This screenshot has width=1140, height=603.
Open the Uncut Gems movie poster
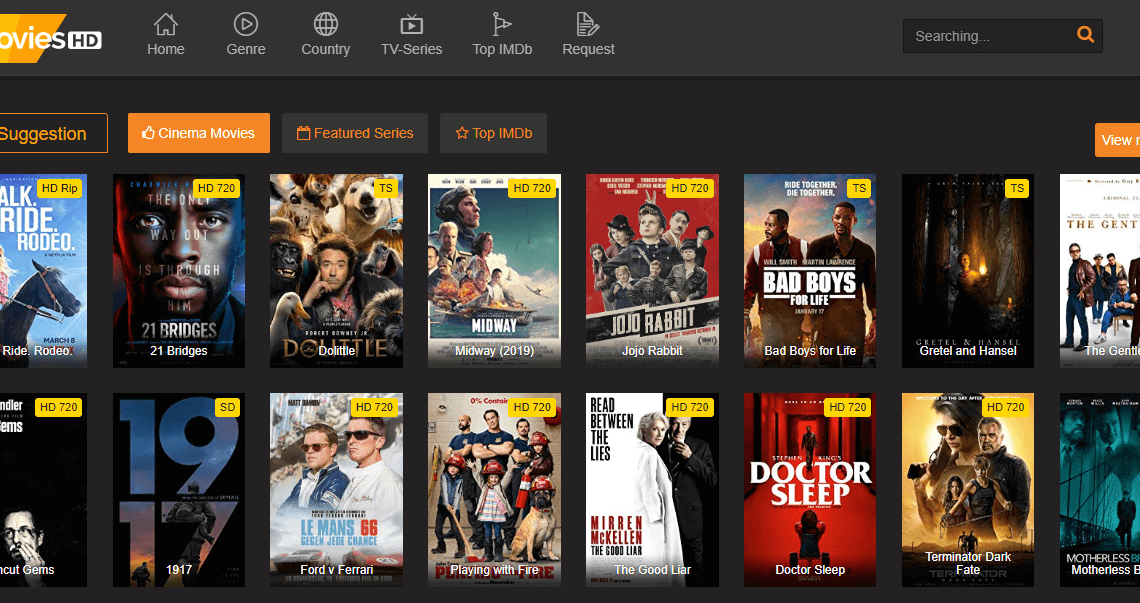click(x=42, y=490)
